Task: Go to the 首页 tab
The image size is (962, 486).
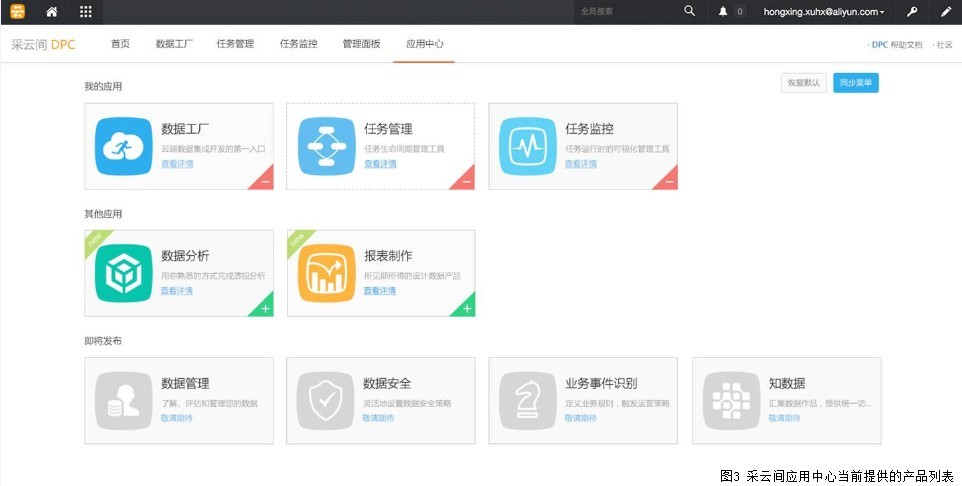Action: click(x=120, y=44)
